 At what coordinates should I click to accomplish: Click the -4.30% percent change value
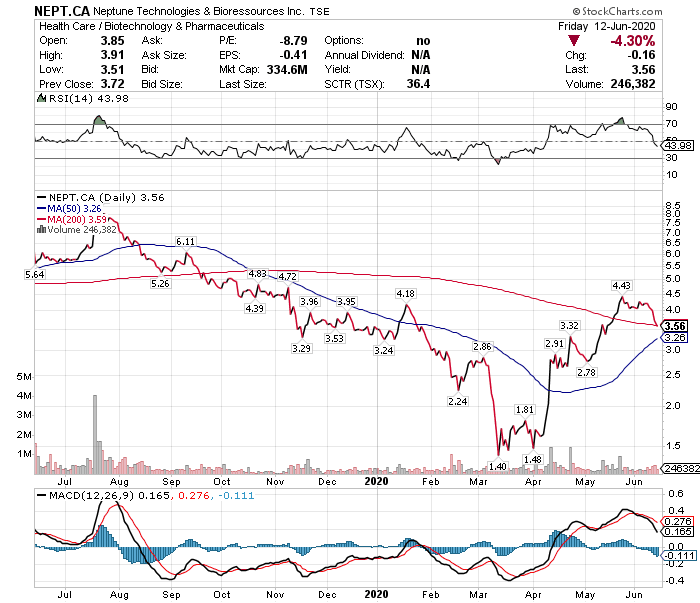pyautogui.click(x=633, y=41)
